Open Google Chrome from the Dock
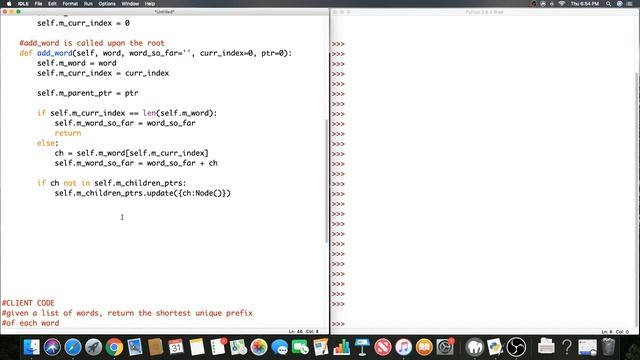 coord(114,347)
